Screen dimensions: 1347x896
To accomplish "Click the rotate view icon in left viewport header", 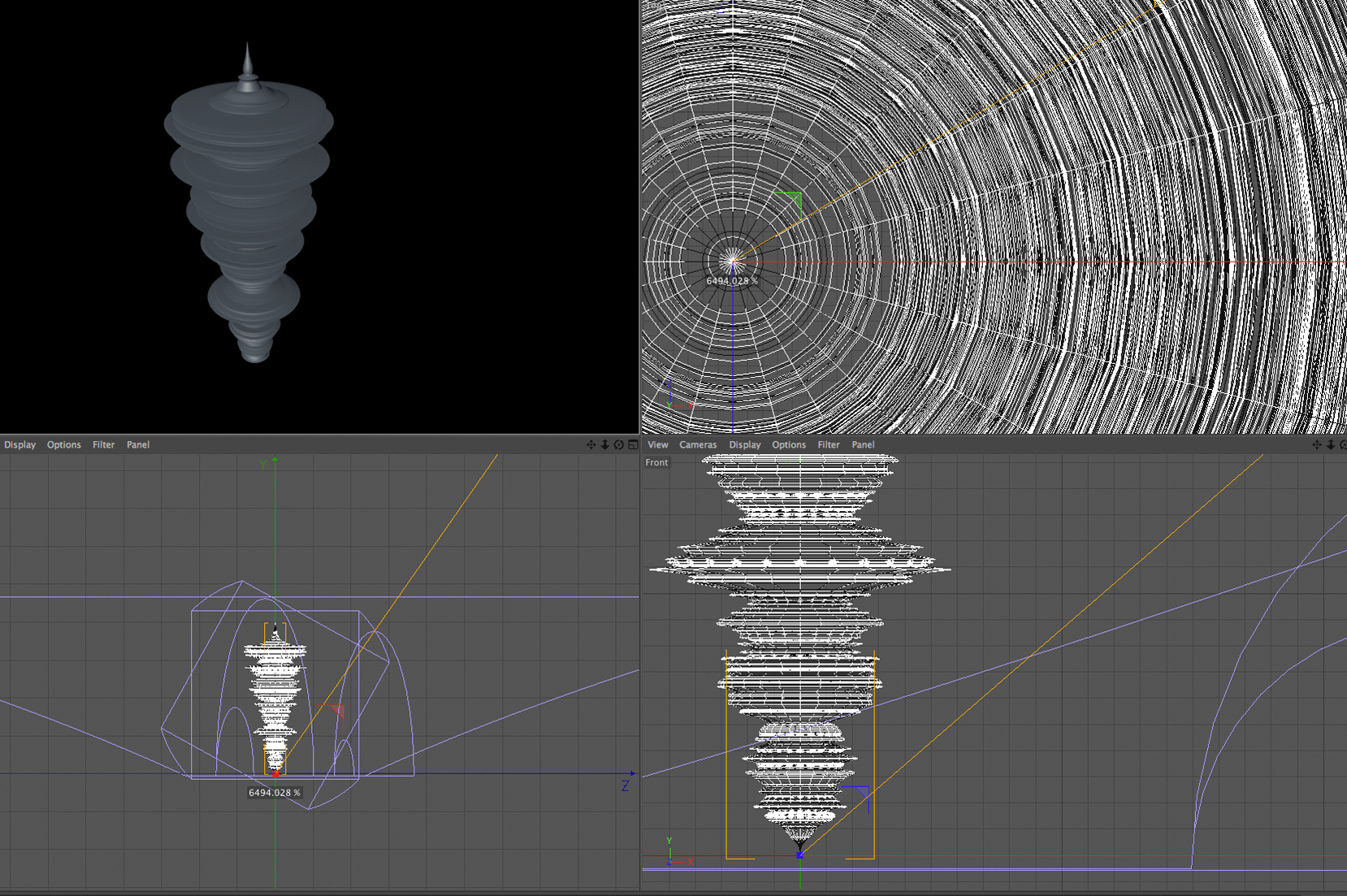I will click(618, 444).
